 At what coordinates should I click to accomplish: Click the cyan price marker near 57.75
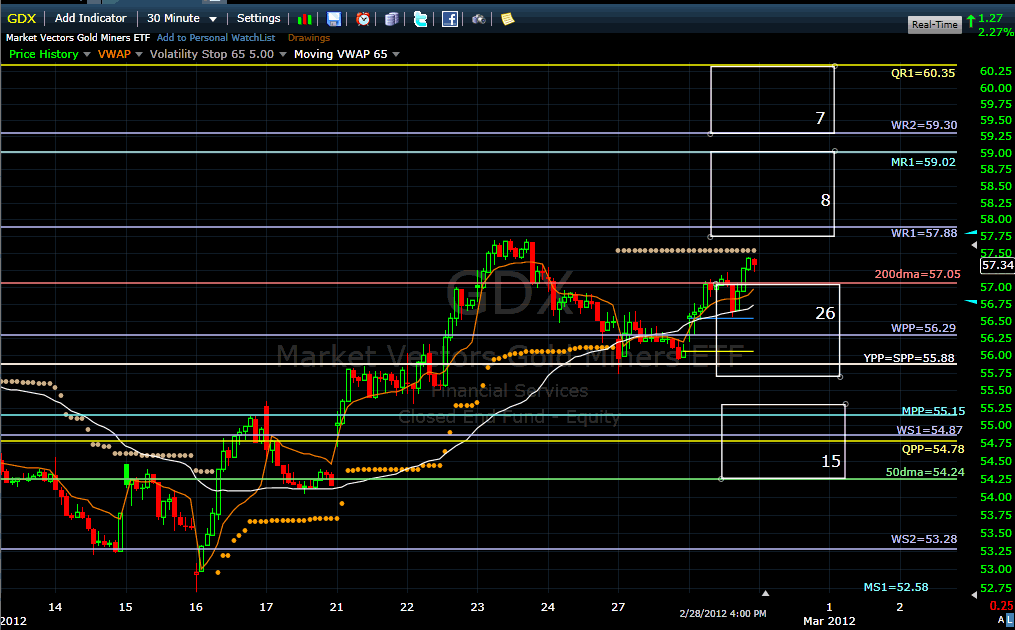[x=971, y=232]
